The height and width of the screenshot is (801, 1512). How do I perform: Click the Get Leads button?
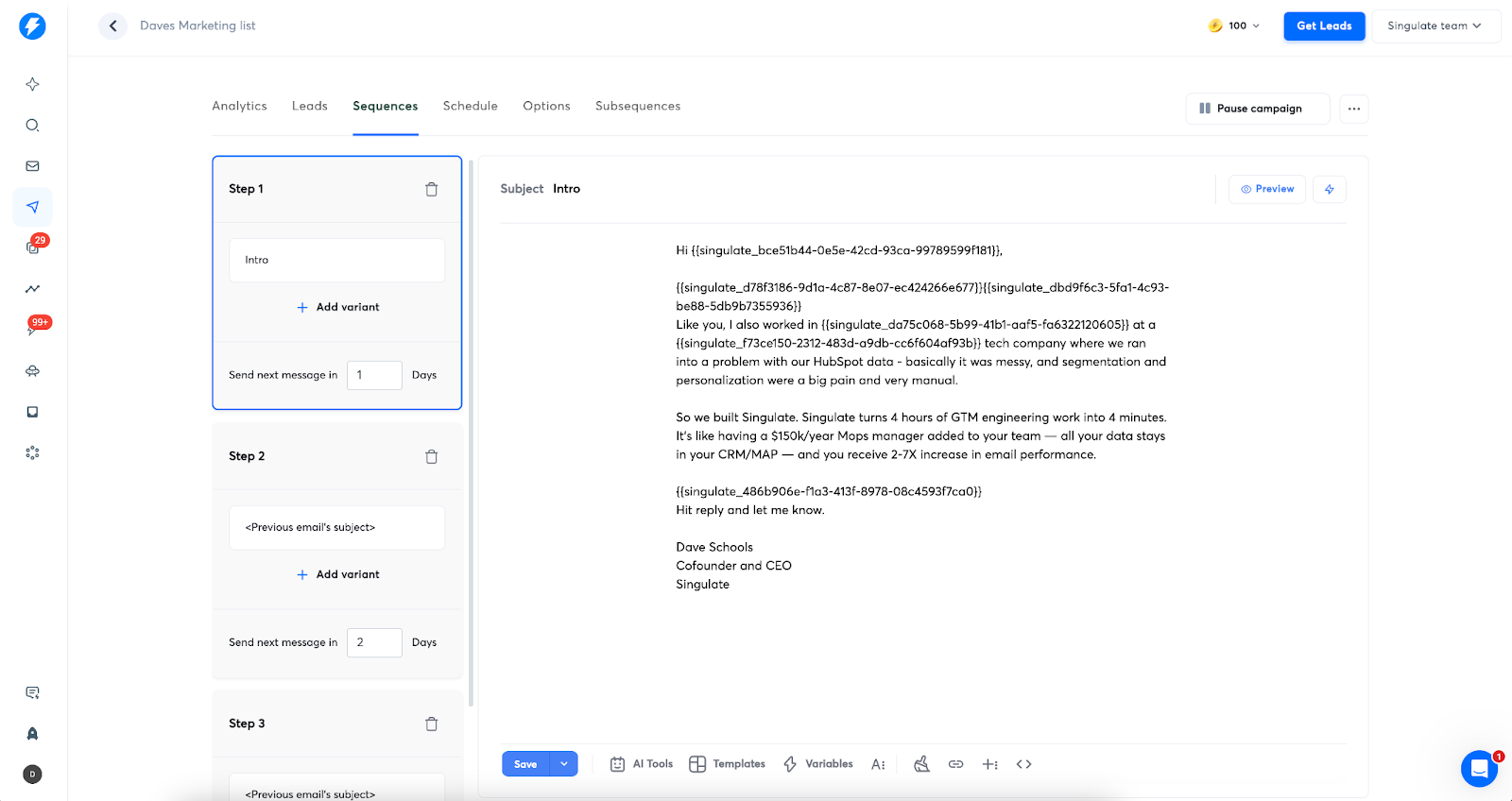point(1324,26)
